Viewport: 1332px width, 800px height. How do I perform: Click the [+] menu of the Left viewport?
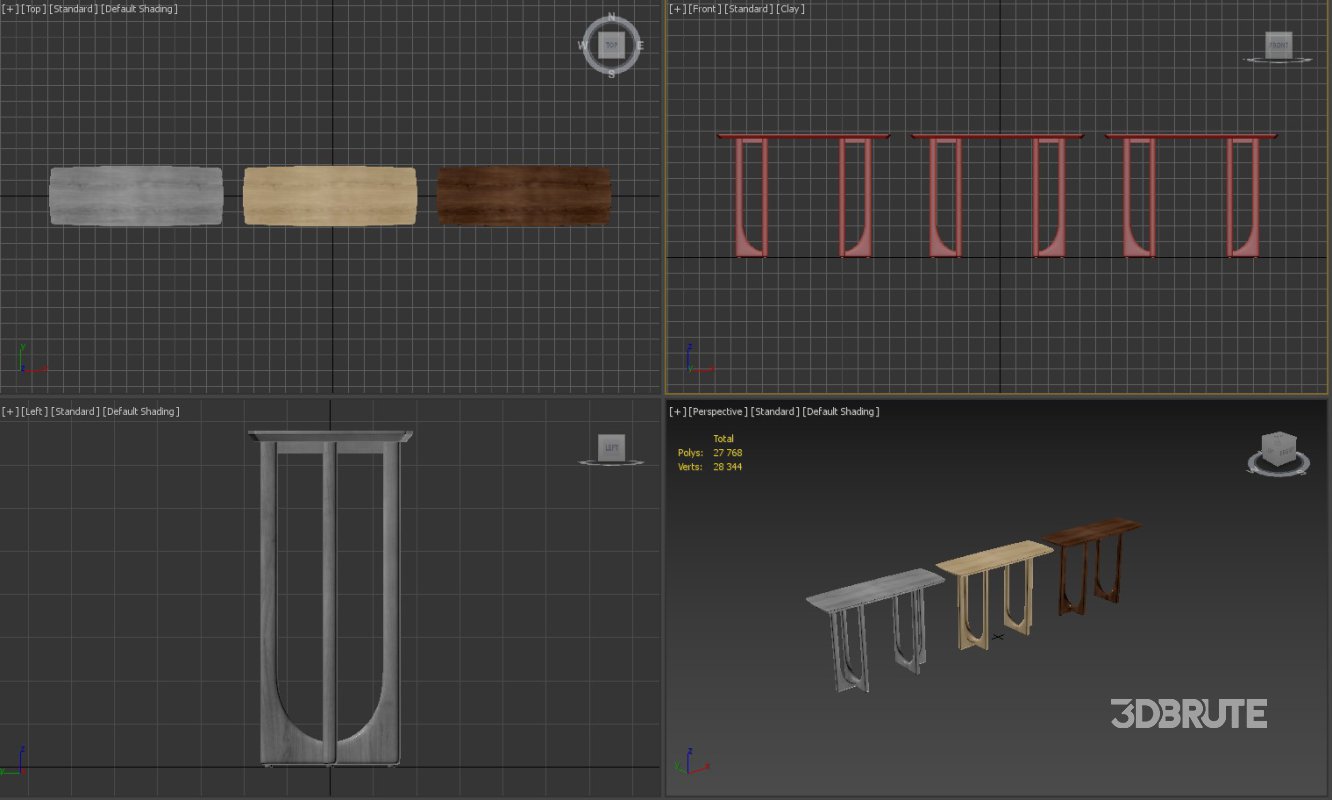click(9, 411)
